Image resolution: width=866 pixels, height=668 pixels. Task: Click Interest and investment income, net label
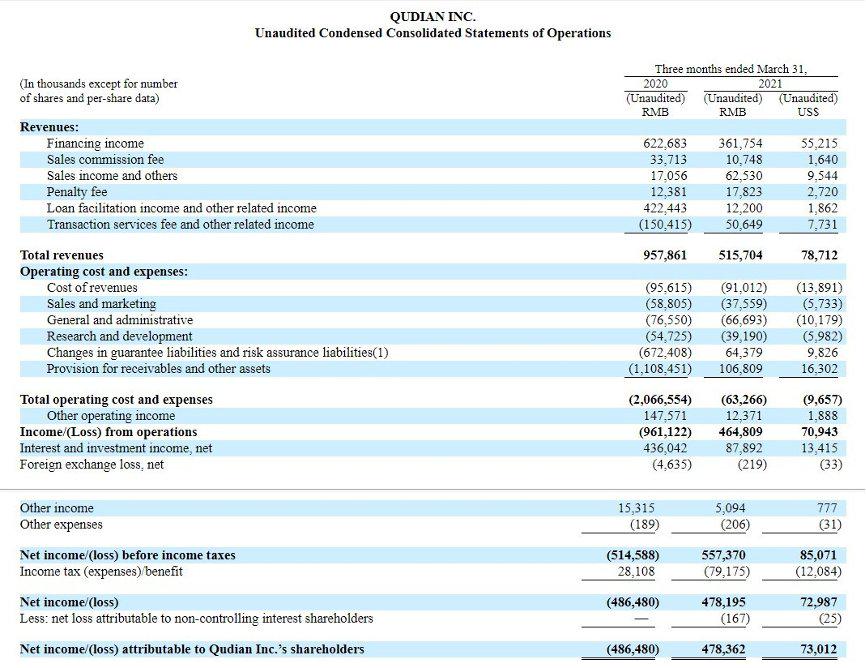pos(116,448)
